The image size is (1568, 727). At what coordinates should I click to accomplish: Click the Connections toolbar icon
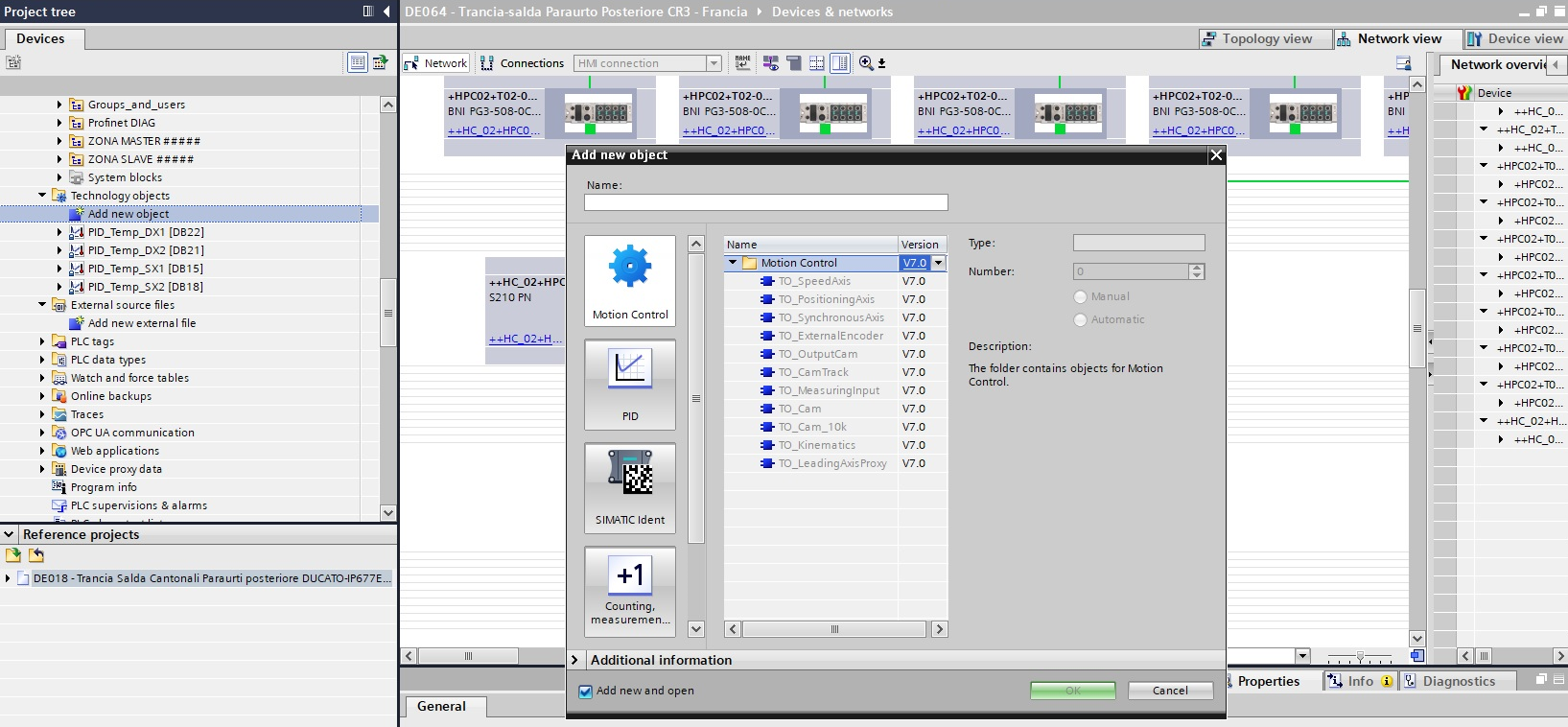[523, 63]
